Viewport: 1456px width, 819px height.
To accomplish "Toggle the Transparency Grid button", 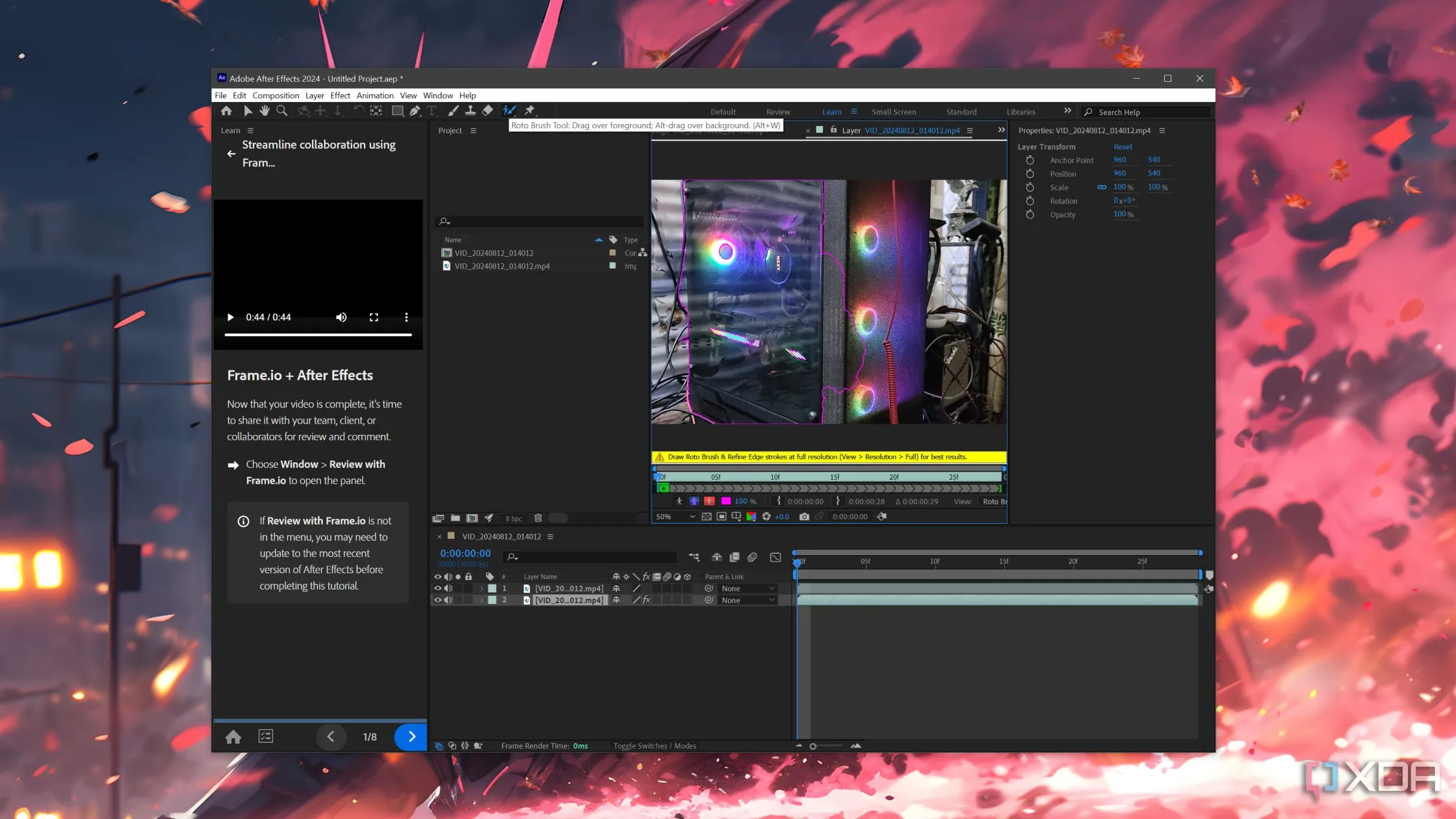I will pyautogui.click(x=707, y=517).
